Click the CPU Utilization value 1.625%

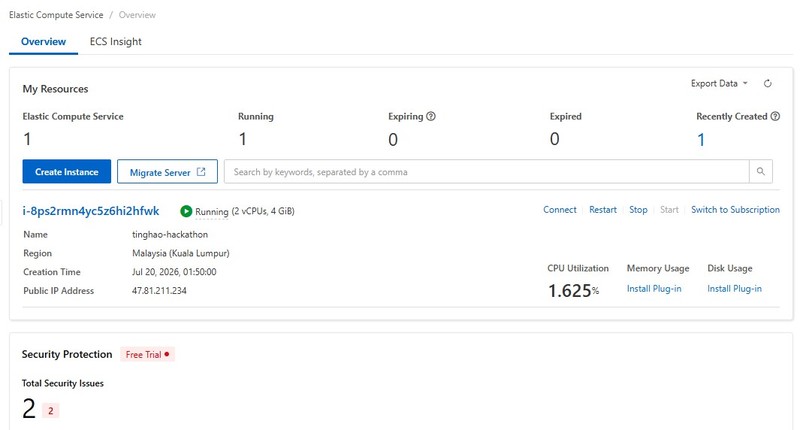[x=573, y=291]
